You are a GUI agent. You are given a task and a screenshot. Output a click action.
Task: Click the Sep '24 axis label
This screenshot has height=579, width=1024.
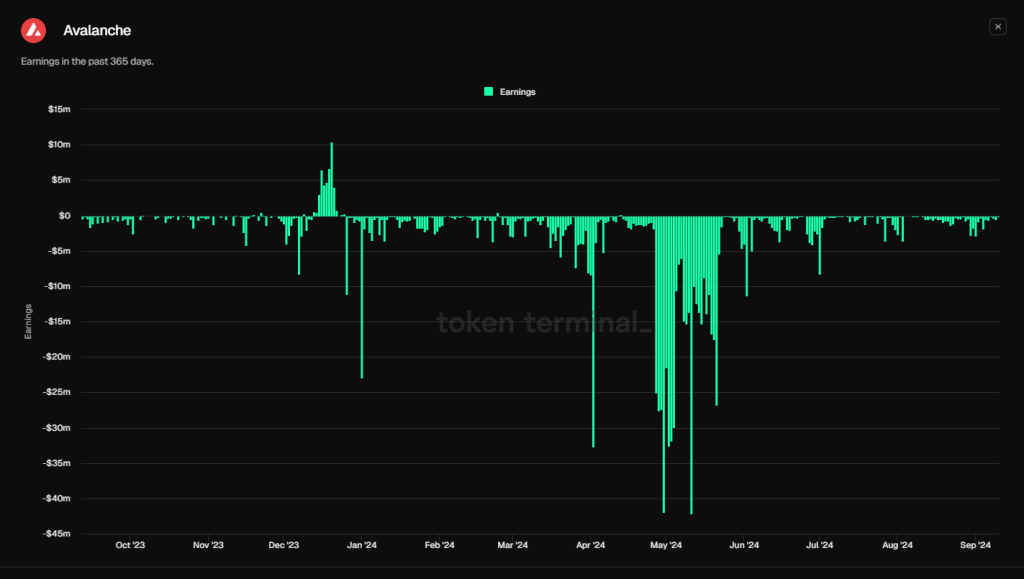click(975, 545)
